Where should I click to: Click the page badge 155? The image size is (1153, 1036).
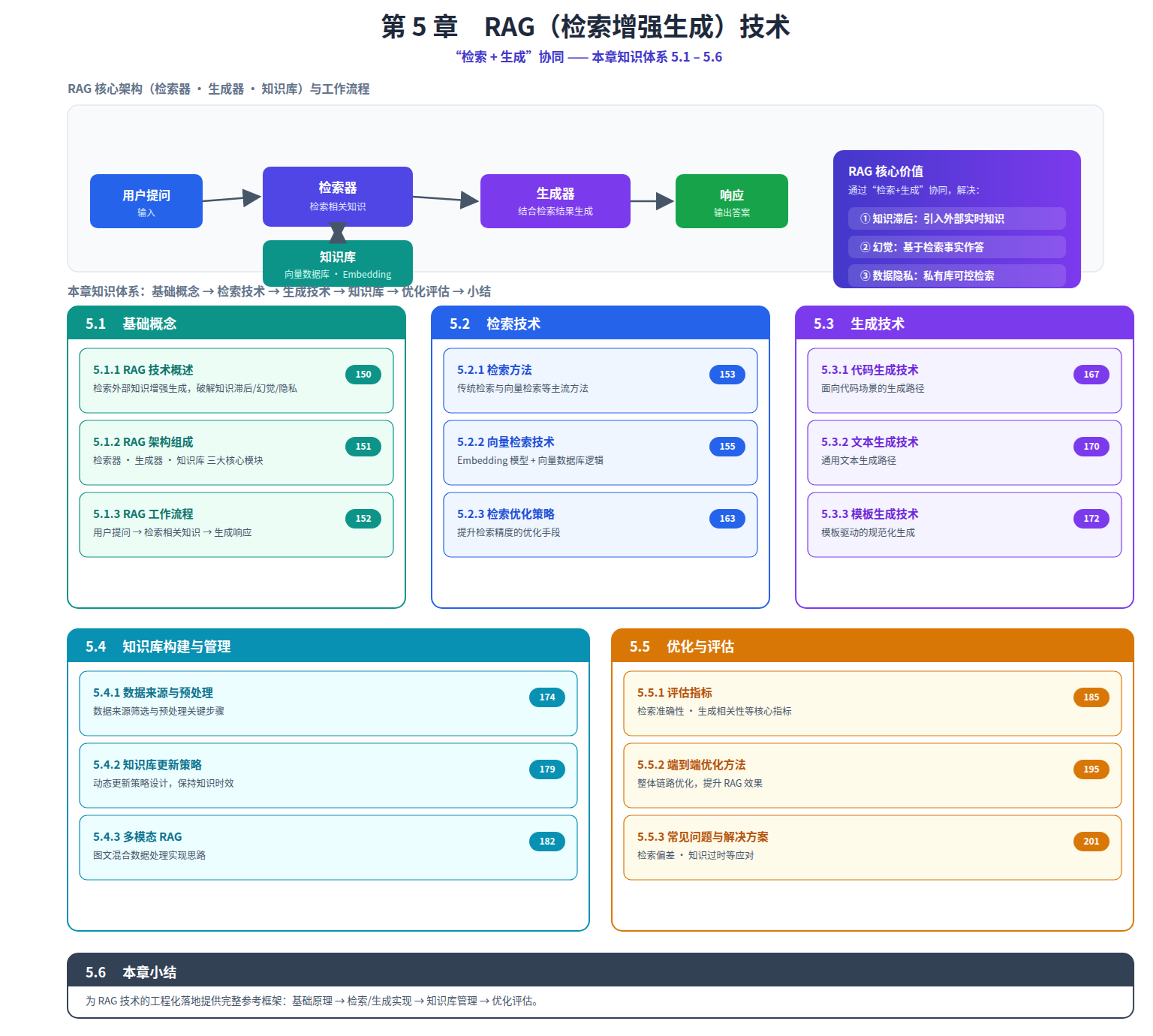(x=727, y=447)
